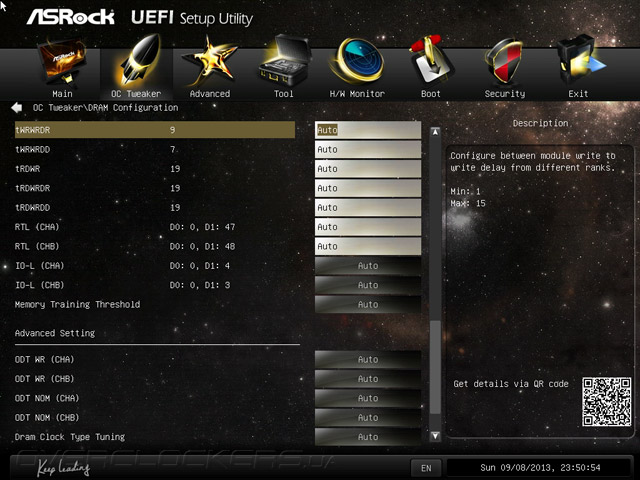The height and width of the screenshot is (480, 640).
Task: Click the RTL (CHA) Auto input field
Action: point(368,227)
